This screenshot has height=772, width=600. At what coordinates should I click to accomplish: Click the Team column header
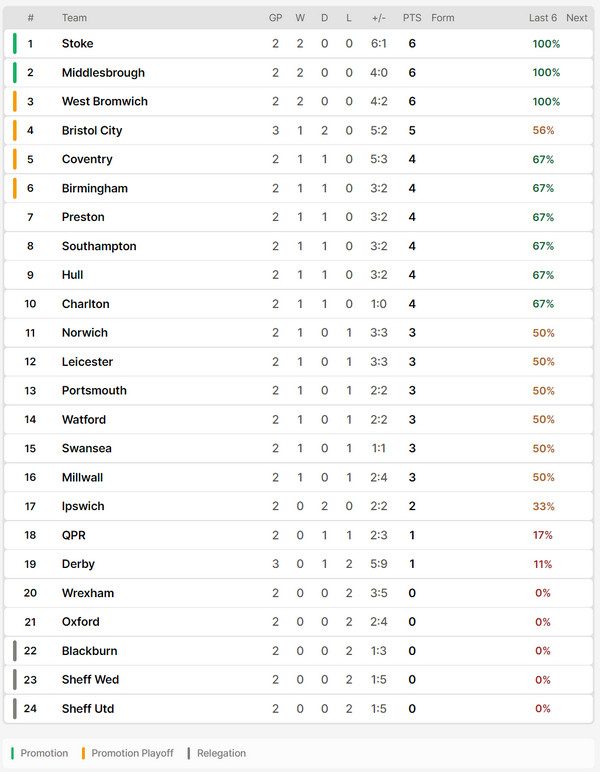[x=74, y=18]
